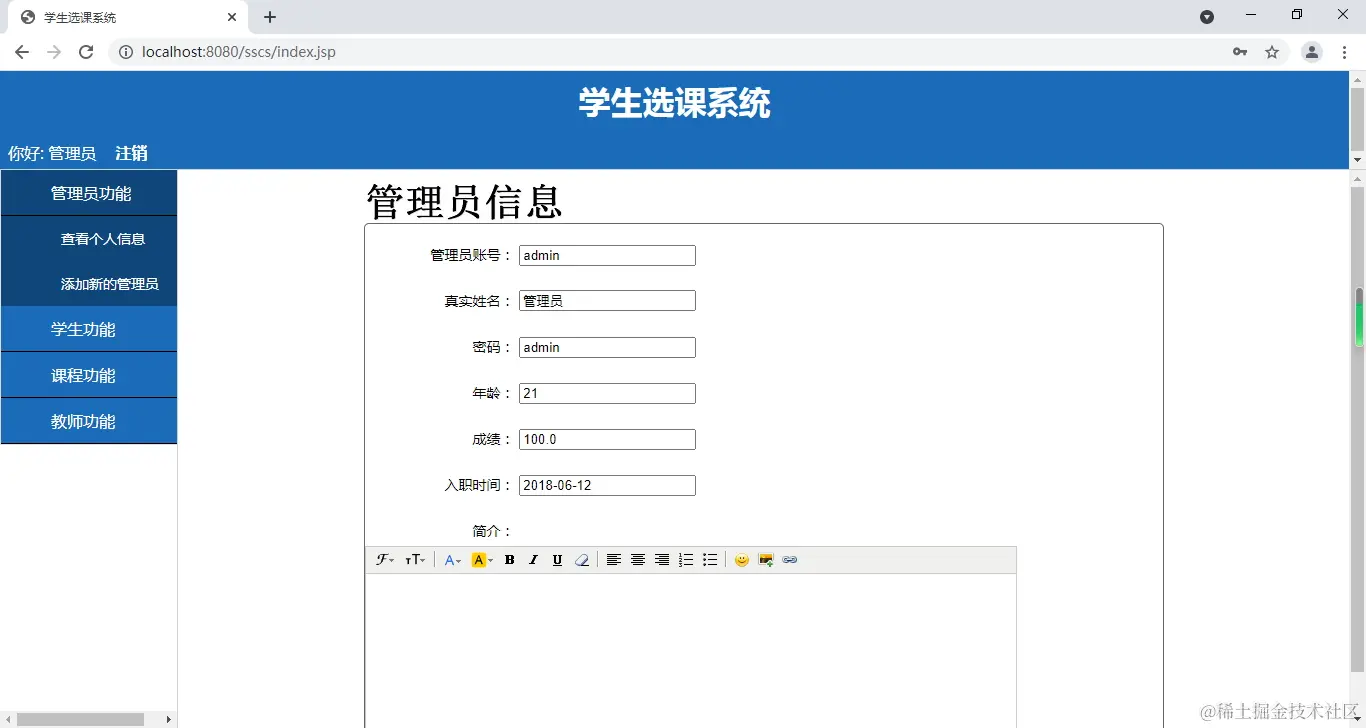Open the 课程功能 sidebar section
Screen dimensions: 1366x728
click(88, 374)
